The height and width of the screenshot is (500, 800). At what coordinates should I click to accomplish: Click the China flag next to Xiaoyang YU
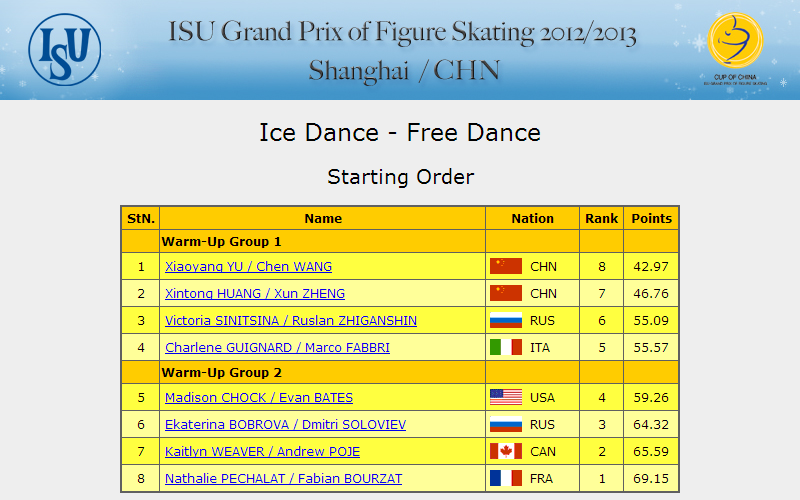click(x=506, y=266)
